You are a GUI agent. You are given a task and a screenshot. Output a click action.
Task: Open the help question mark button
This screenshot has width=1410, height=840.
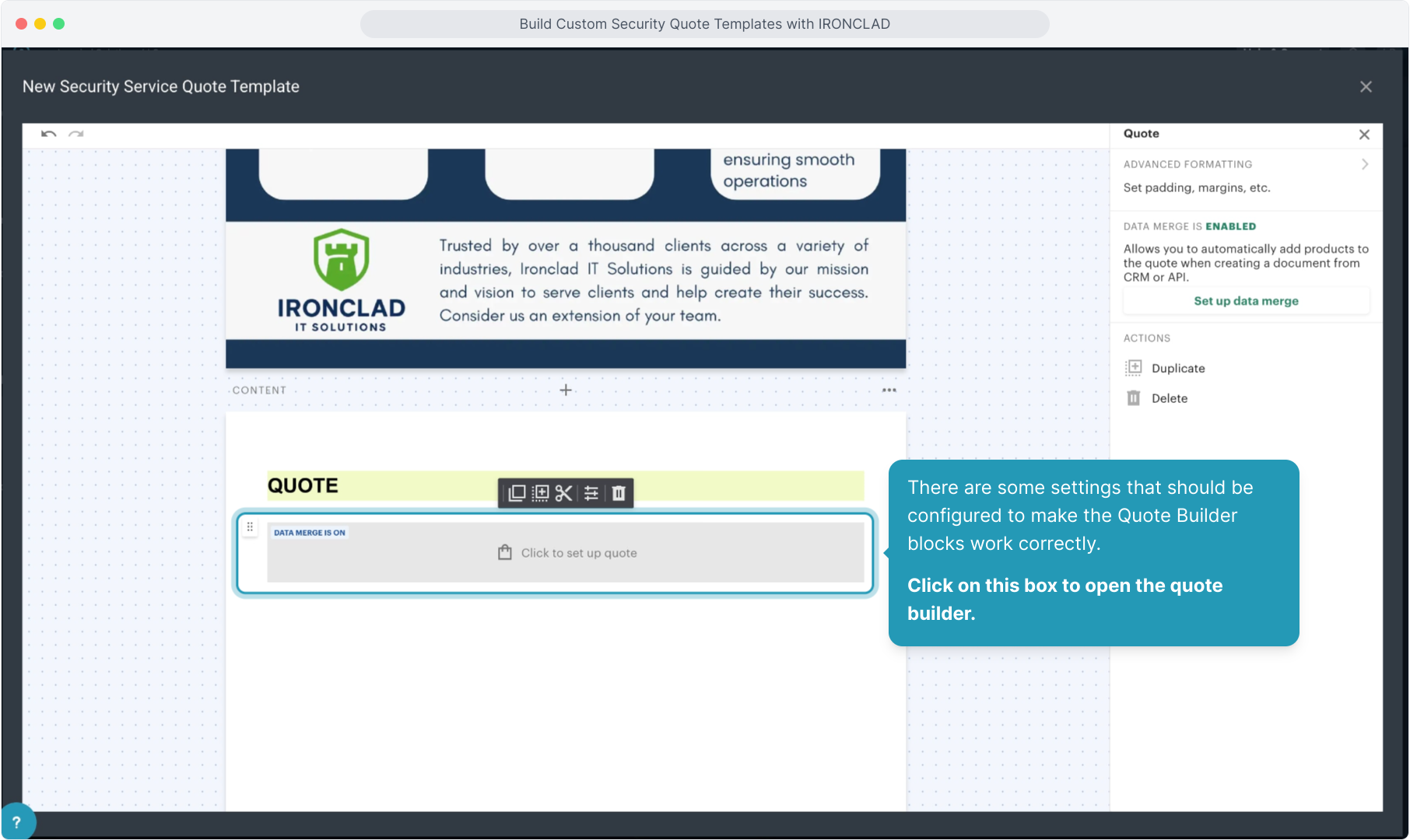tap(16, 821)
